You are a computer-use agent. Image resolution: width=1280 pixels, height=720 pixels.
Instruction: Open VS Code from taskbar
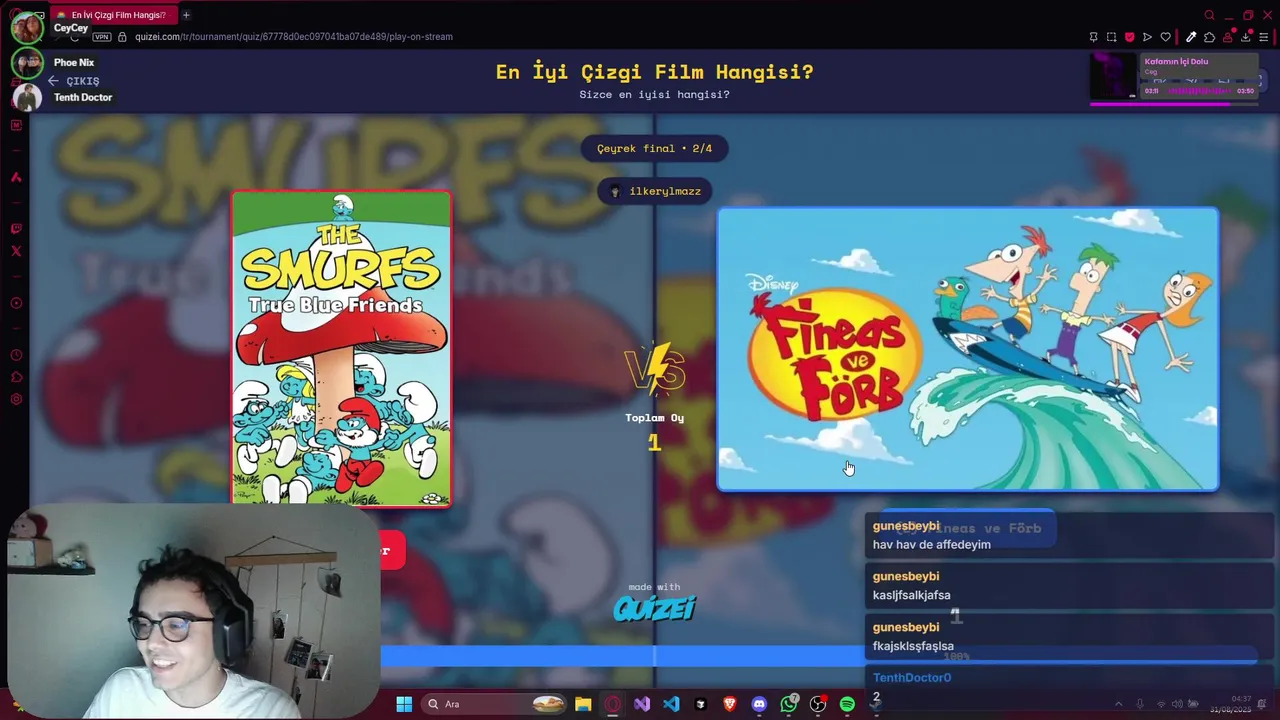(x=671, y=704)
